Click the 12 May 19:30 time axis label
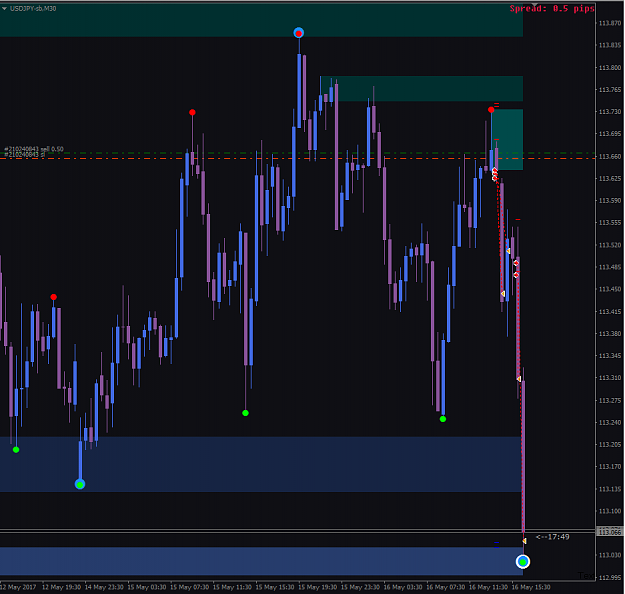The image size is (625, 594). point(61,587)
